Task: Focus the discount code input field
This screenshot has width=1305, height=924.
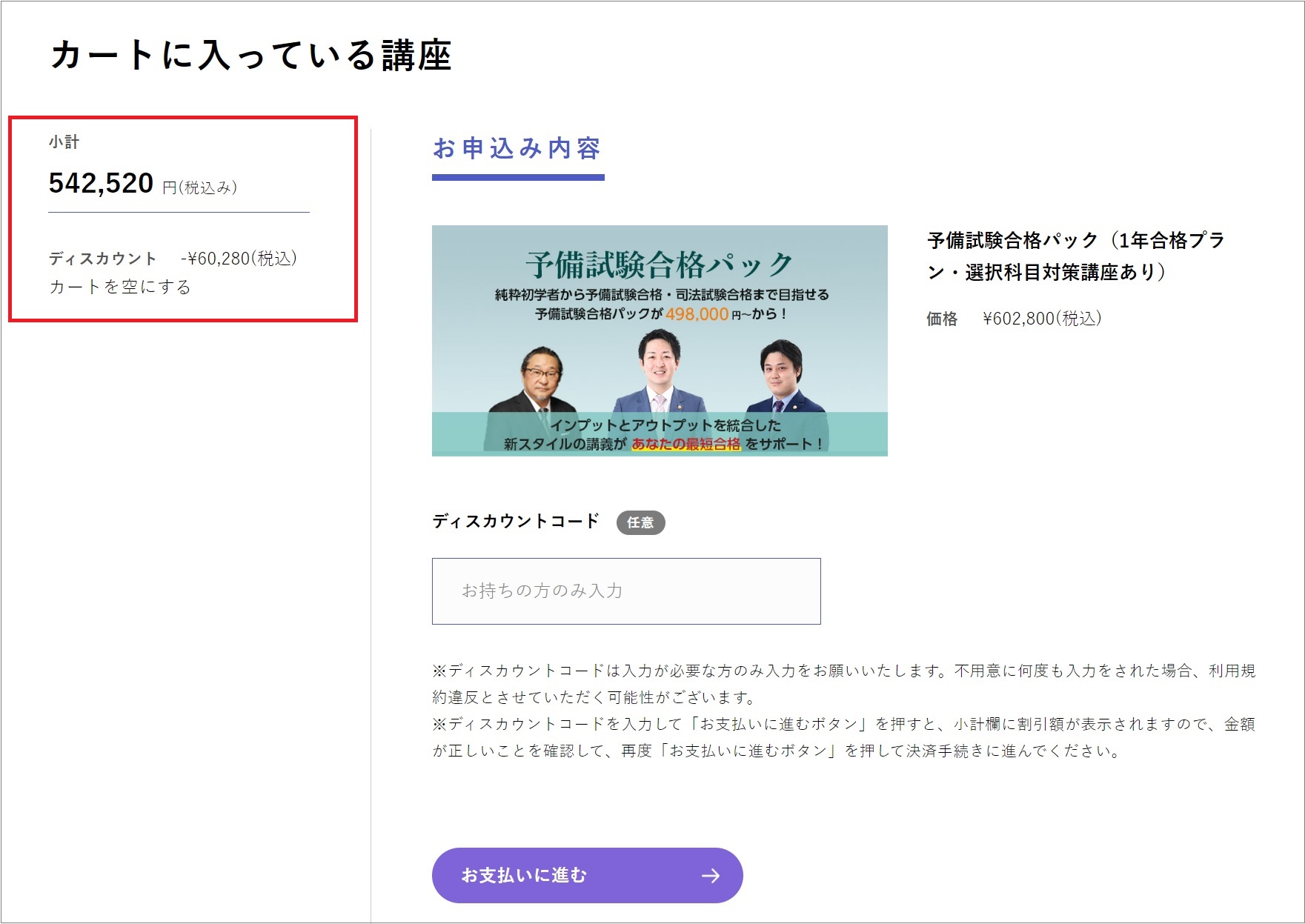Action: pos(626,591)
